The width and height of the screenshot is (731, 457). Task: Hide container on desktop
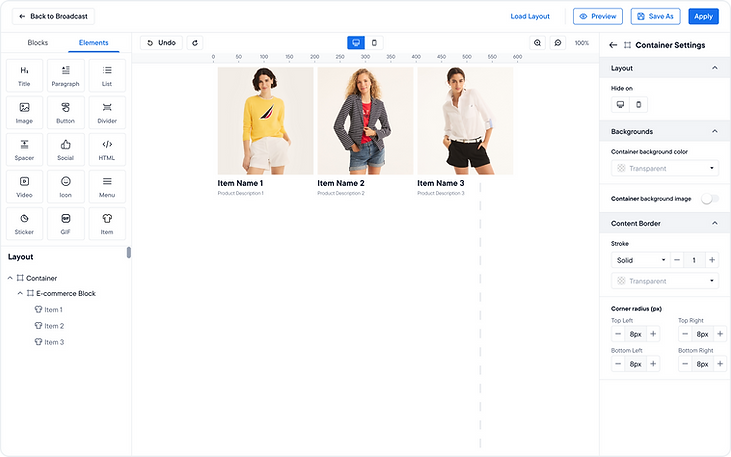621,104
